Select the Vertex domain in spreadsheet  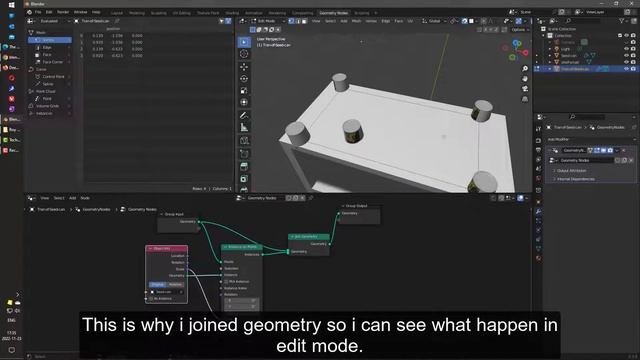pos(49,40)
